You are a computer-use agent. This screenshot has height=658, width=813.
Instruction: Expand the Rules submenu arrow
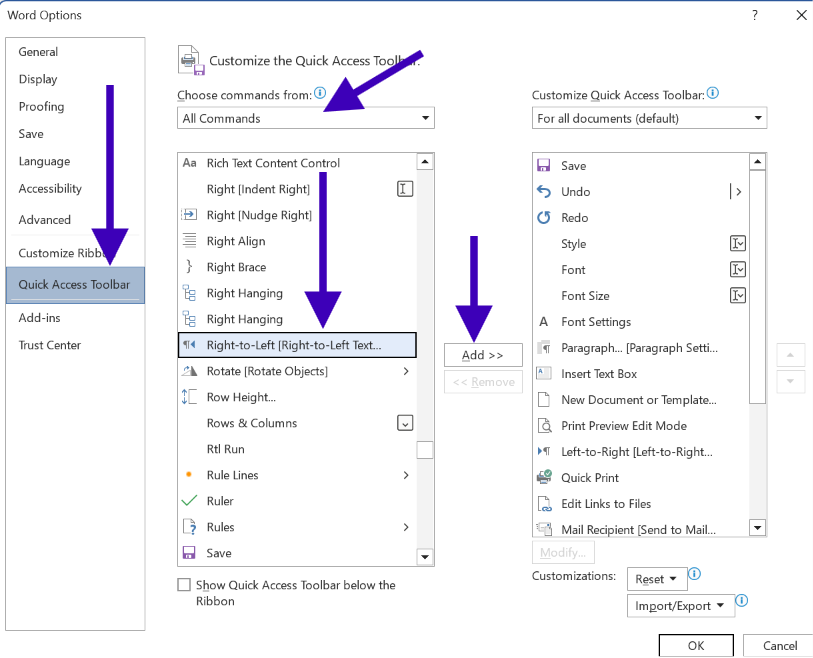pyautogui.click(x=406, y=527)
